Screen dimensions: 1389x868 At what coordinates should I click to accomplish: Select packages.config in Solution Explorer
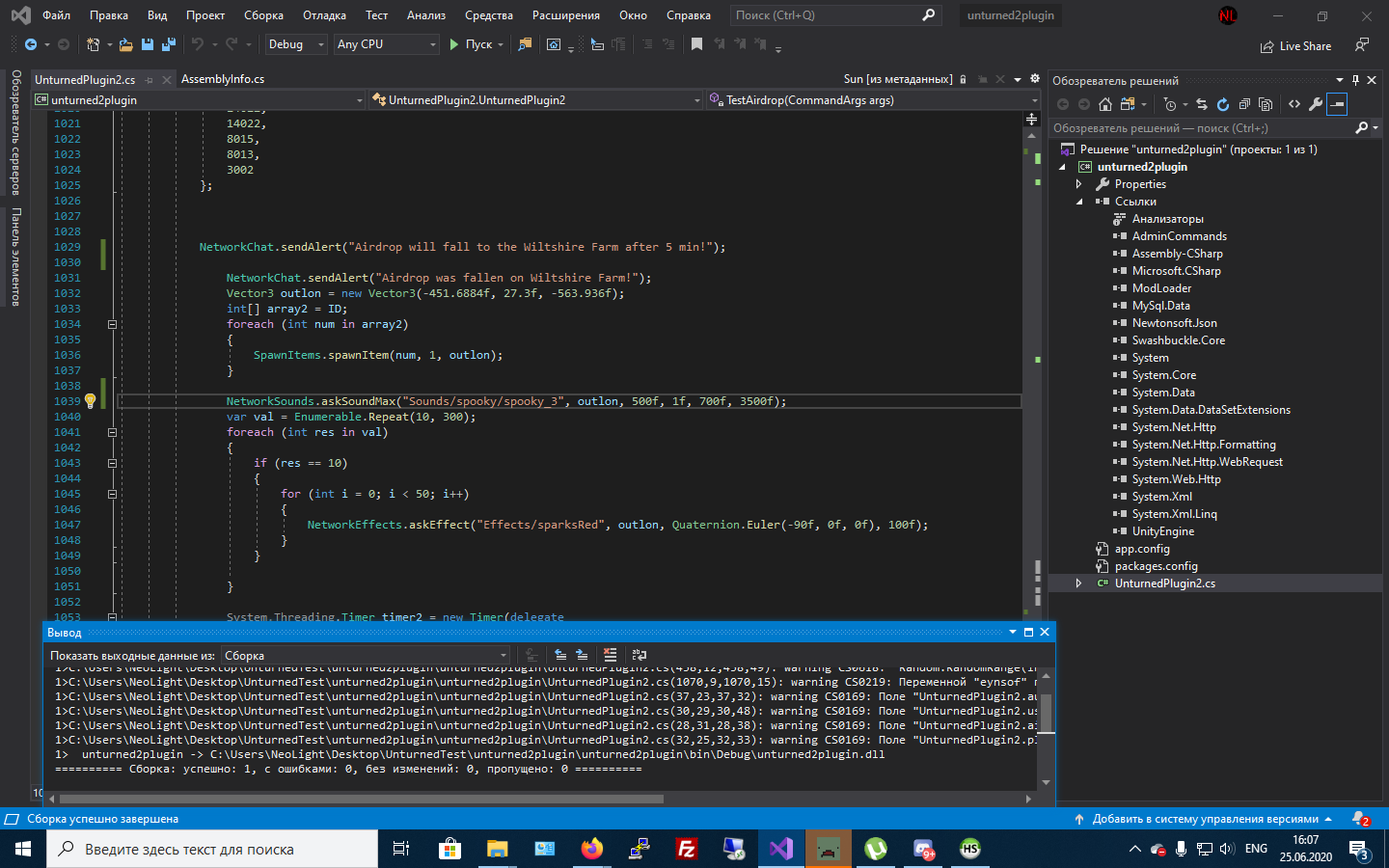pos(1156,566)
